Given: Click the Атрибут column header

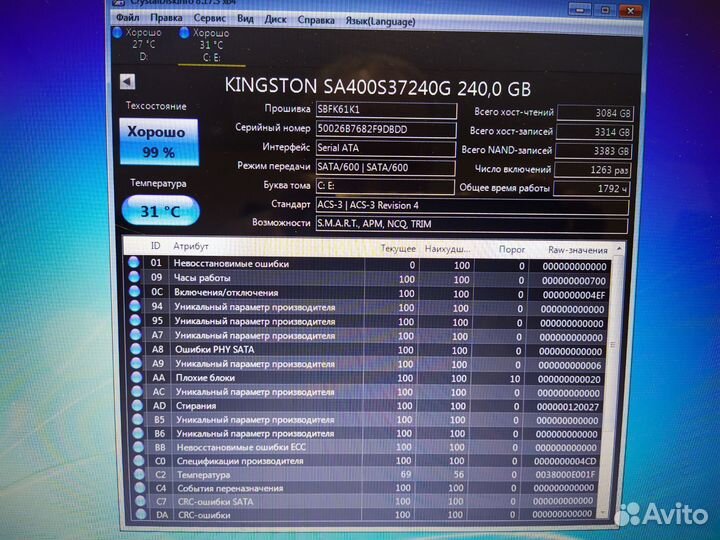Looking at the screenshot, I should (190, 247).
